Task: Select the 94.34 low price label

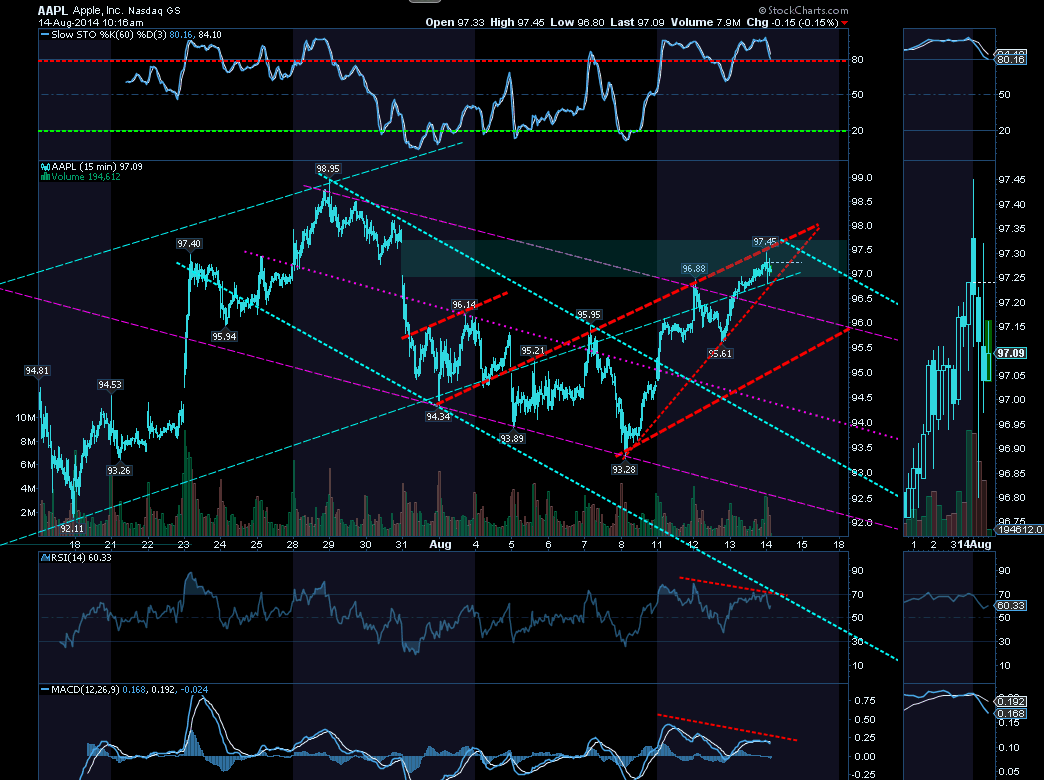Action: 438,416
